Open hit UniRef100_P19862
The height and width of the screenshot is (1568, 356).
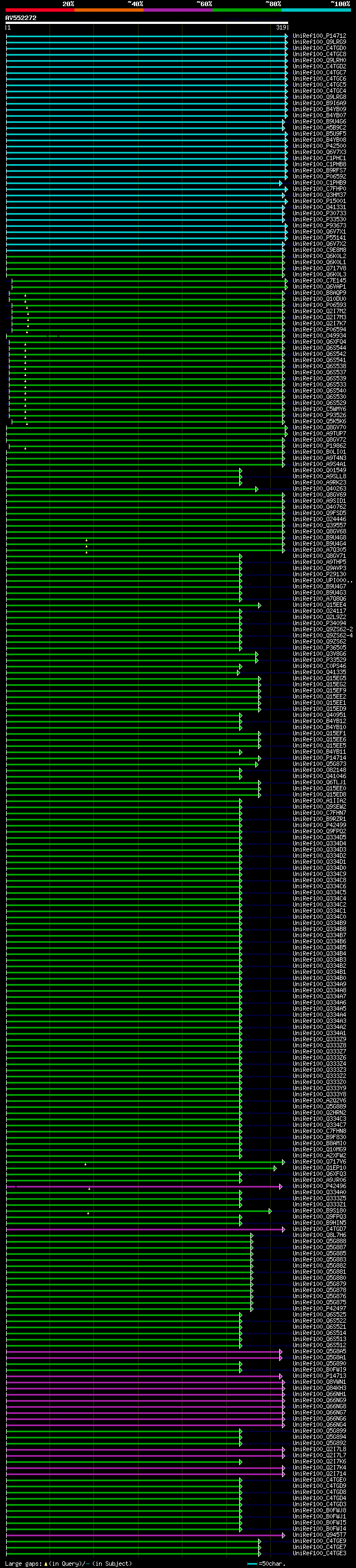(x=319, y=446)
